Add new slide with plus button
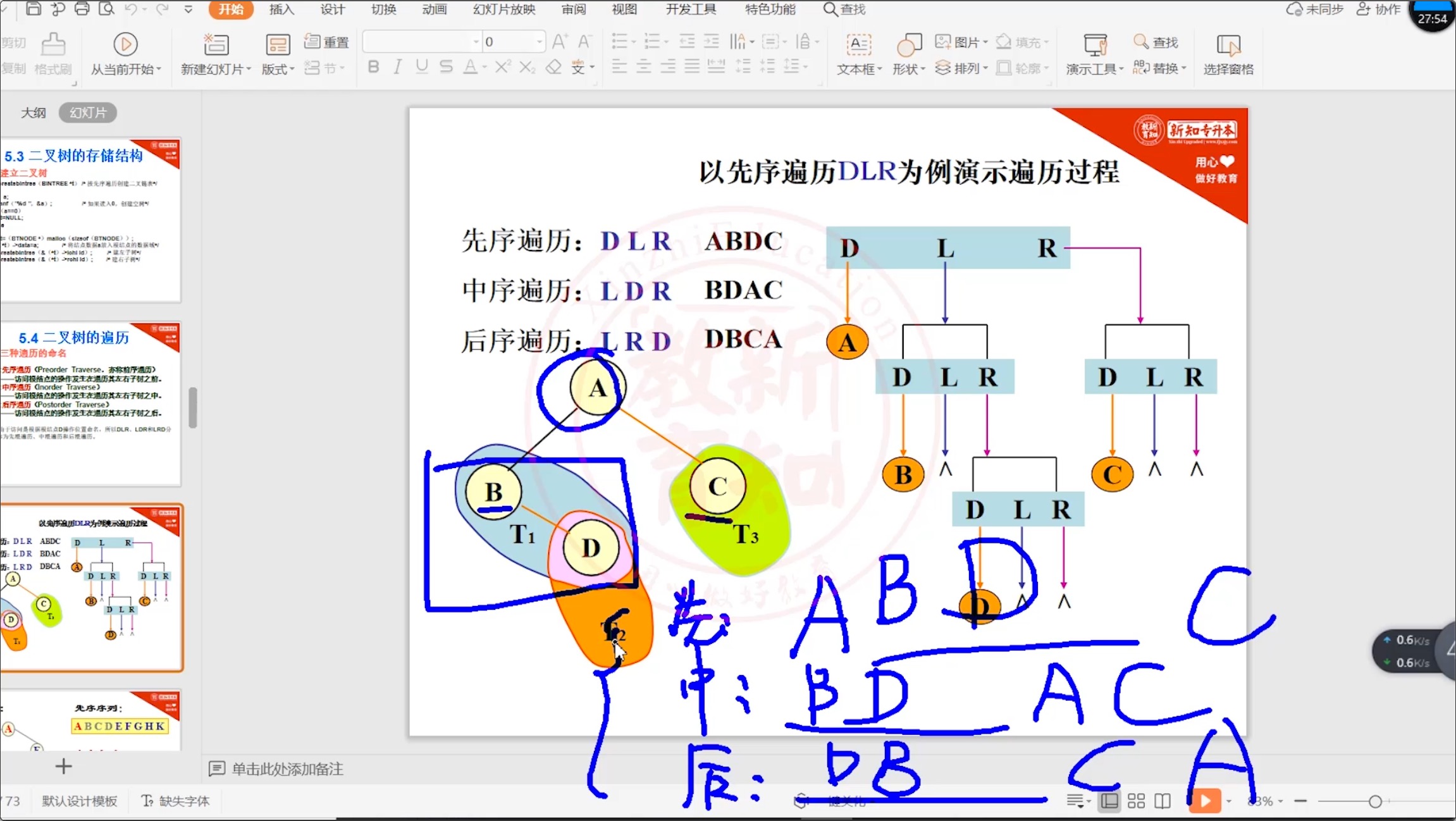This screenshot has height=821, width=1456. pos(63,766)
